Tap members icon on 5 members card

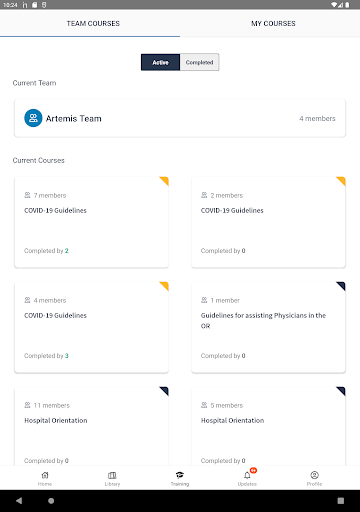click(x=204, y=405)
